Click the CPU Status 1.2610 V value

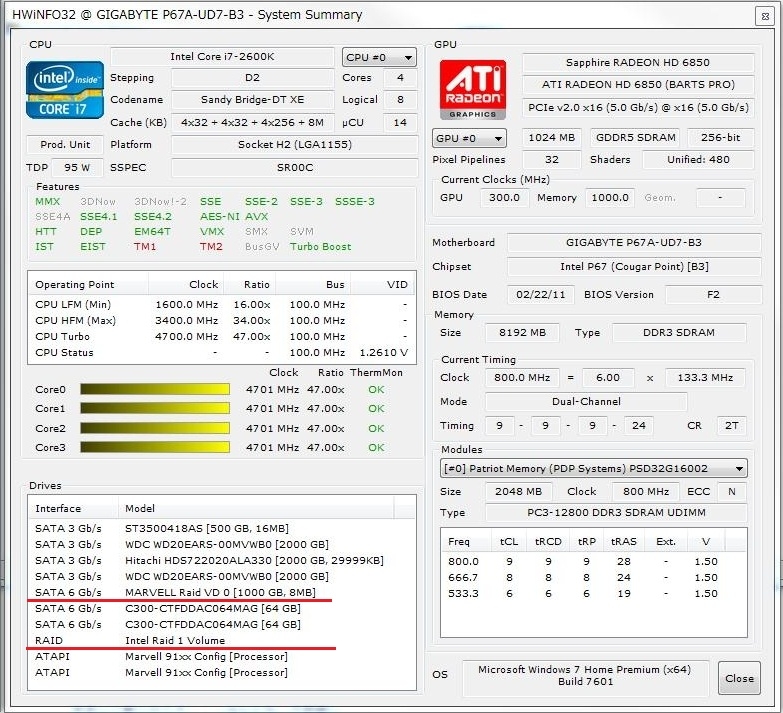tap(384, 353)
